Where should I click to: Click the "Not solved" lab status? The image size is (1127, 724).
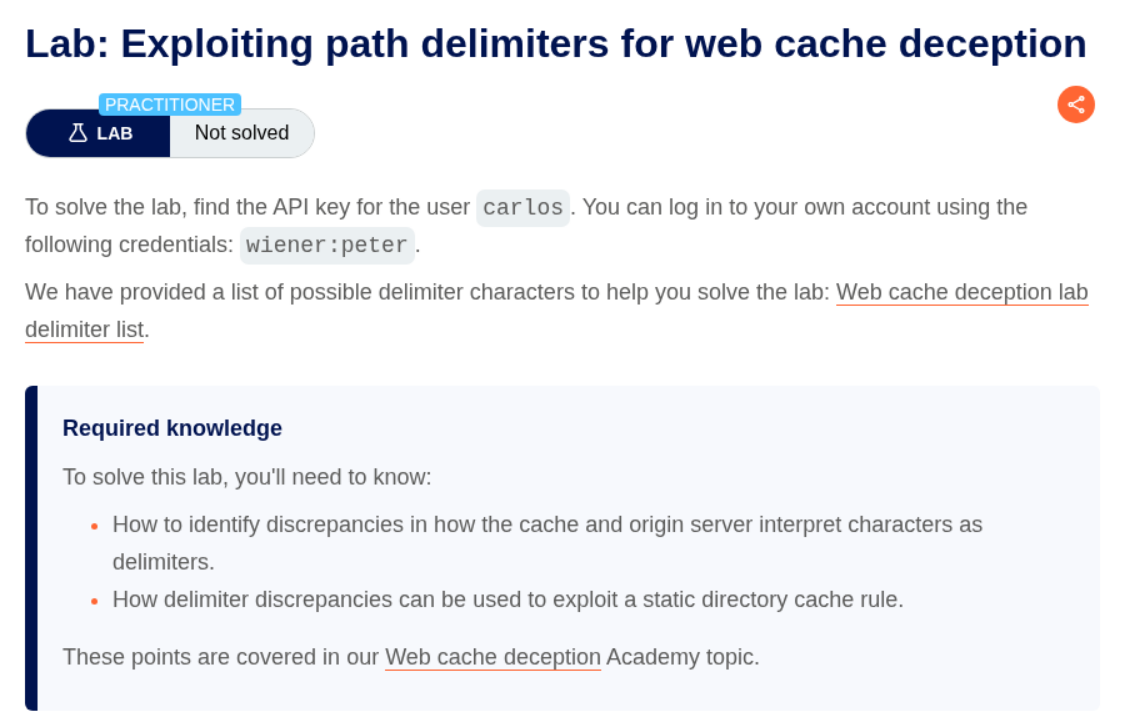(x=241, y=133)
